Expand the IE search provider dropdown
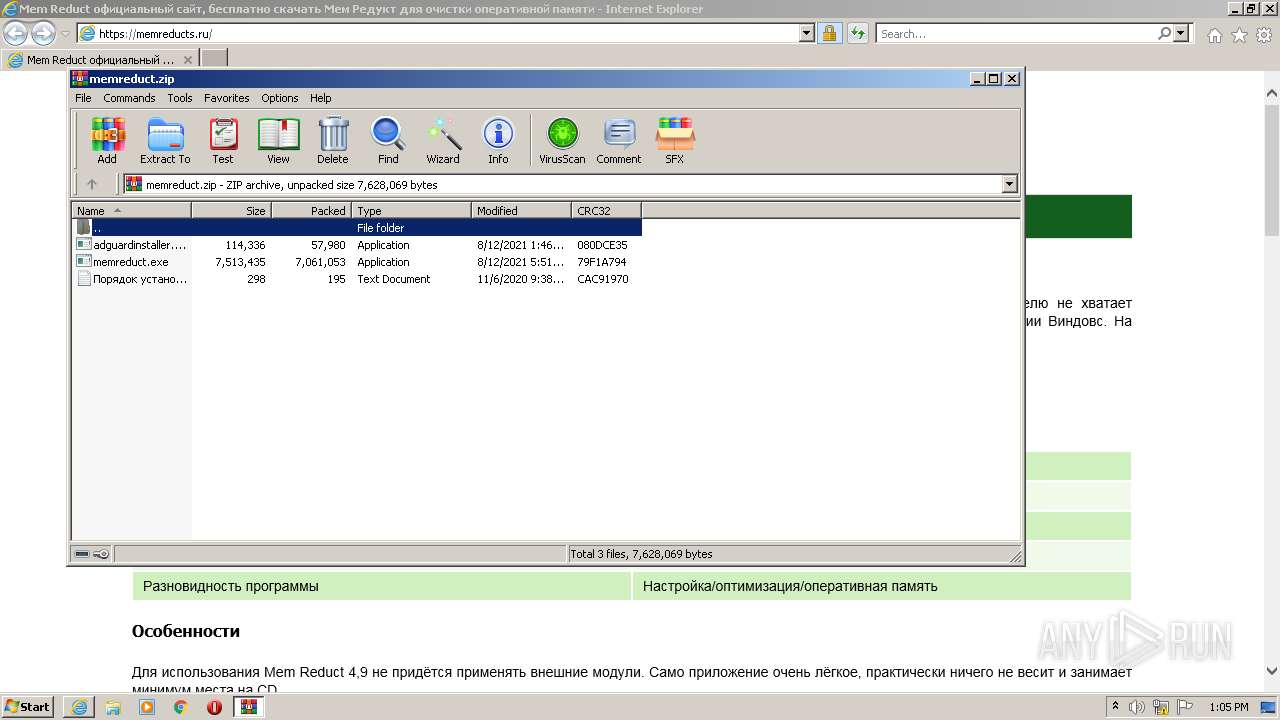 [1182, 34]
